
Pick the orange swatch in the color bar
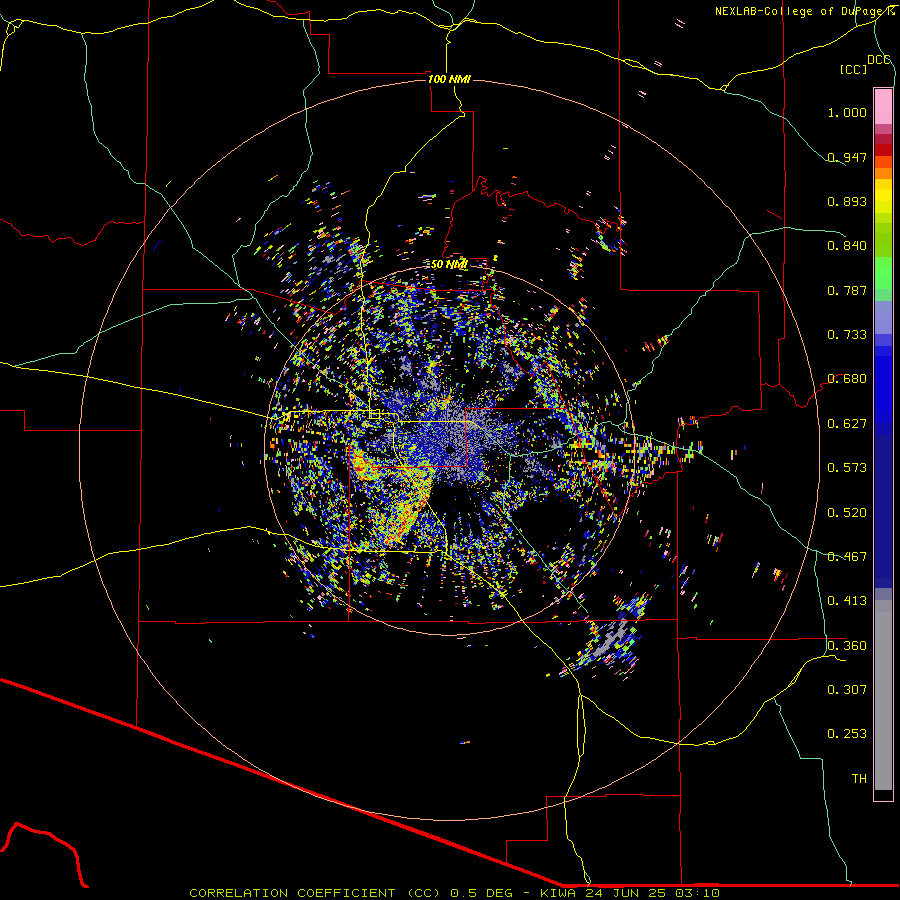click(883, 173)
